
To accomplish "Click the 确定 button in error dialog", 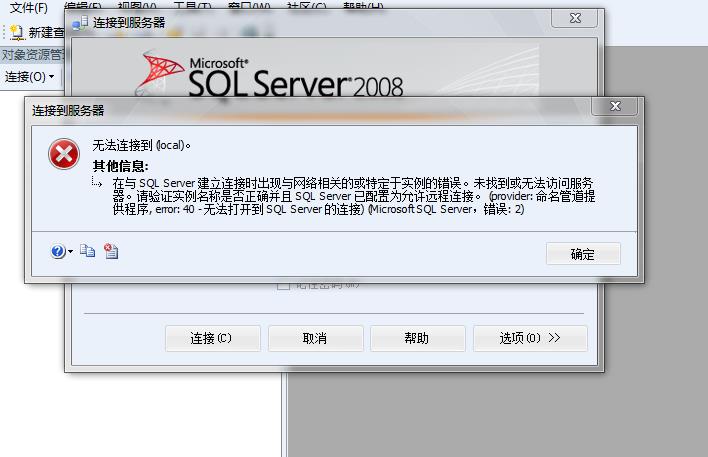I will click(583, 254).
